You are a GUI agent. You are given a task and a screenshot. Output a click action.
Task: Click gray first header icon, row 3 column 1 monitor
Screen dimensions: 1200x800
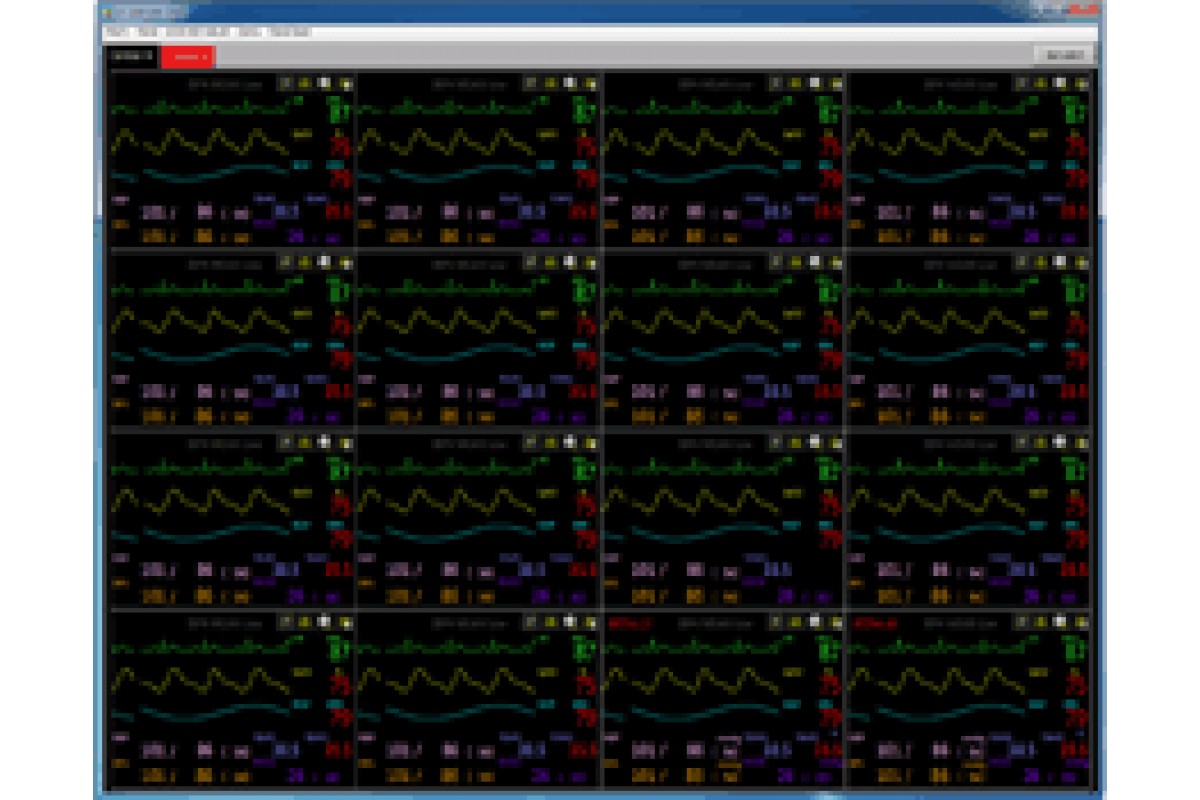(x=285, y=442)
